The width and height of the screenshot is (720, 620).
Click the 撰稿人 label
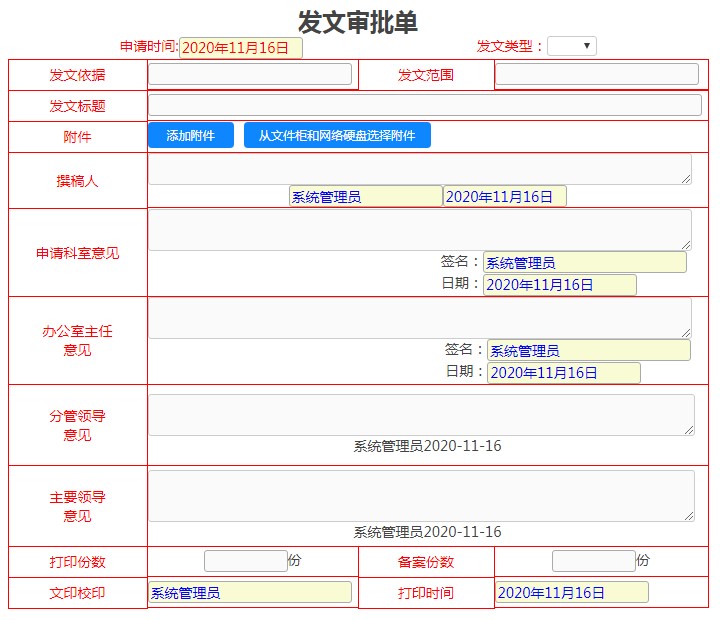pos(78,181)
